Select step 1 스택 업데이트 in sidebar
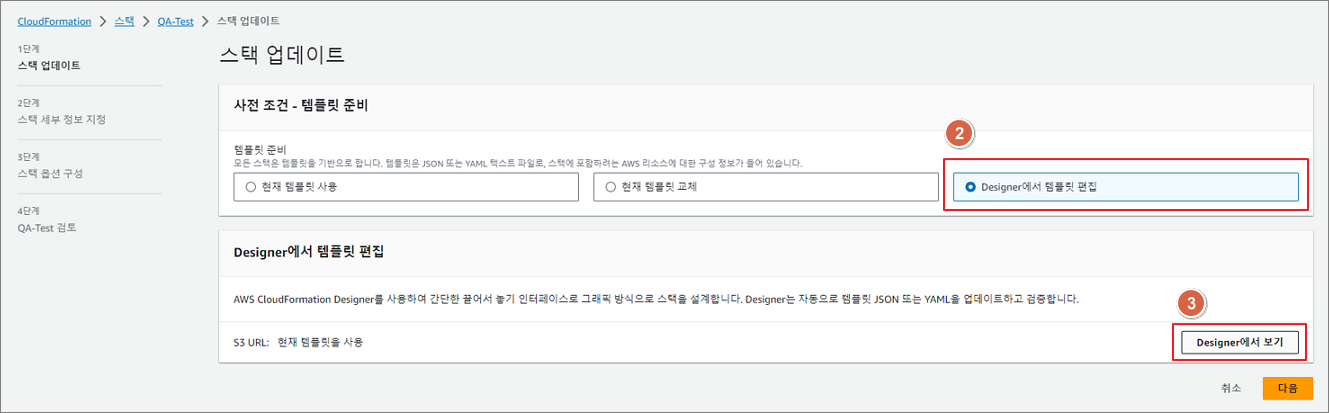This screenshot has width=1329, height=413. point(49,66)
